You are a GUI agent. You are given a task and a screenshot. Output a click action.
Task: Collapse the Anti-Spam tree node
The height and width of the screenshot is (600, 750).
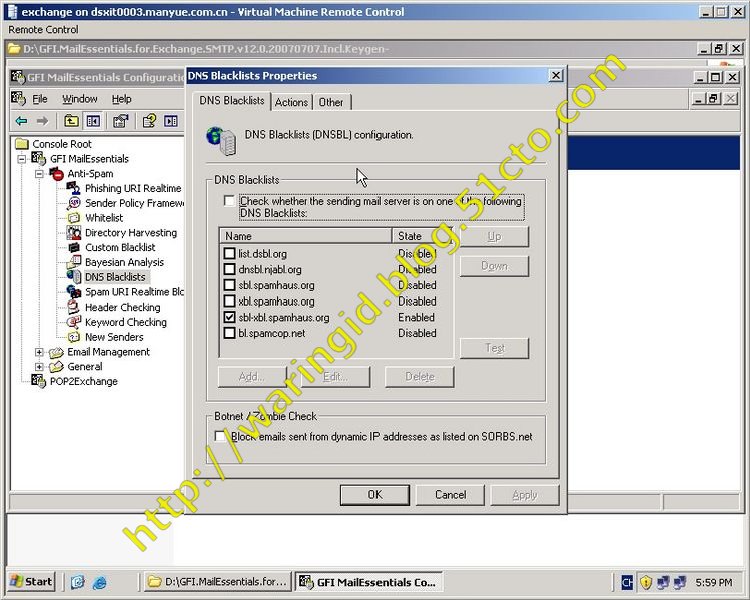39,173
